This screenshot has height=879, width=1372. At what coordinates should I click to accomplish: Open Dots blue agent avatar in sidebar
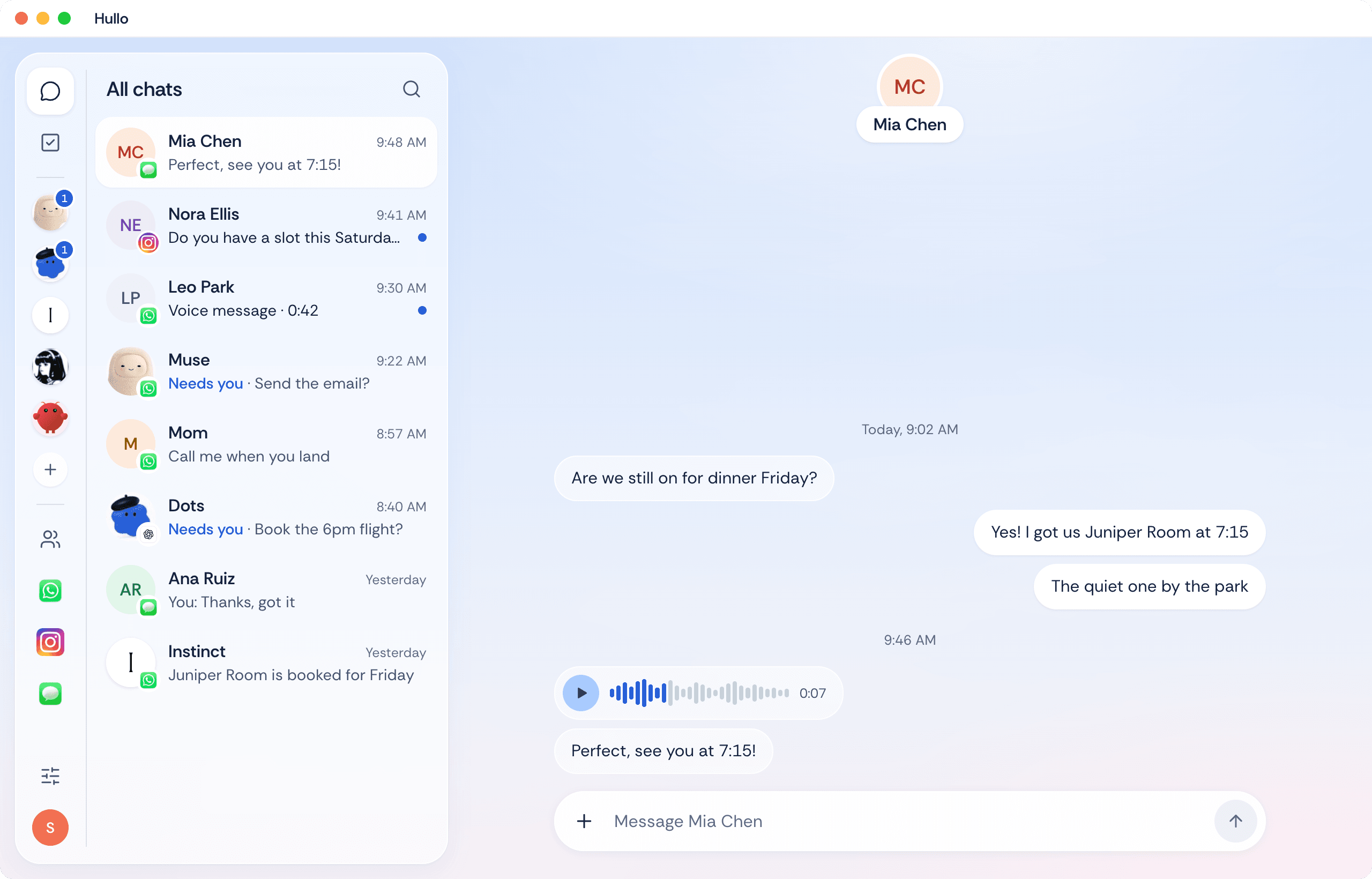click(50, 263)
